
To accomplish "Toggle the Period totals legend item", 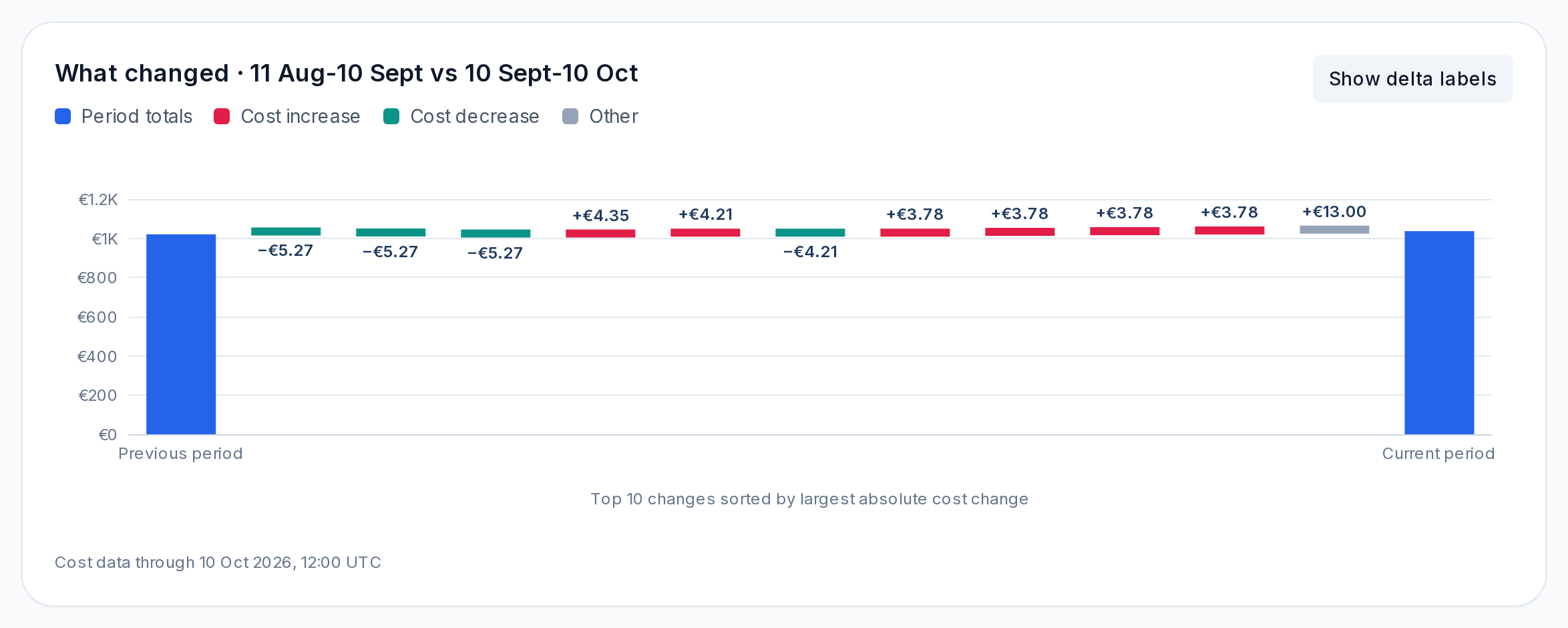I will click(x=124, y=116).
